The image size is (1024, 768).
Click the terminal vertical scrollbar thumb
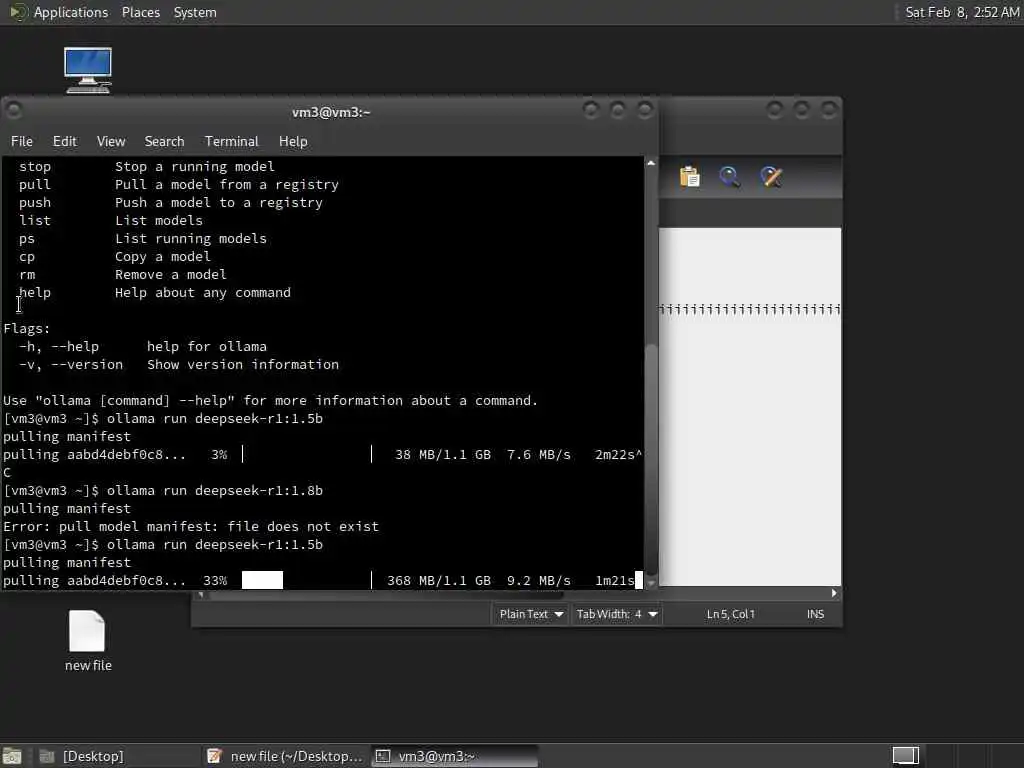coord(651,458)
